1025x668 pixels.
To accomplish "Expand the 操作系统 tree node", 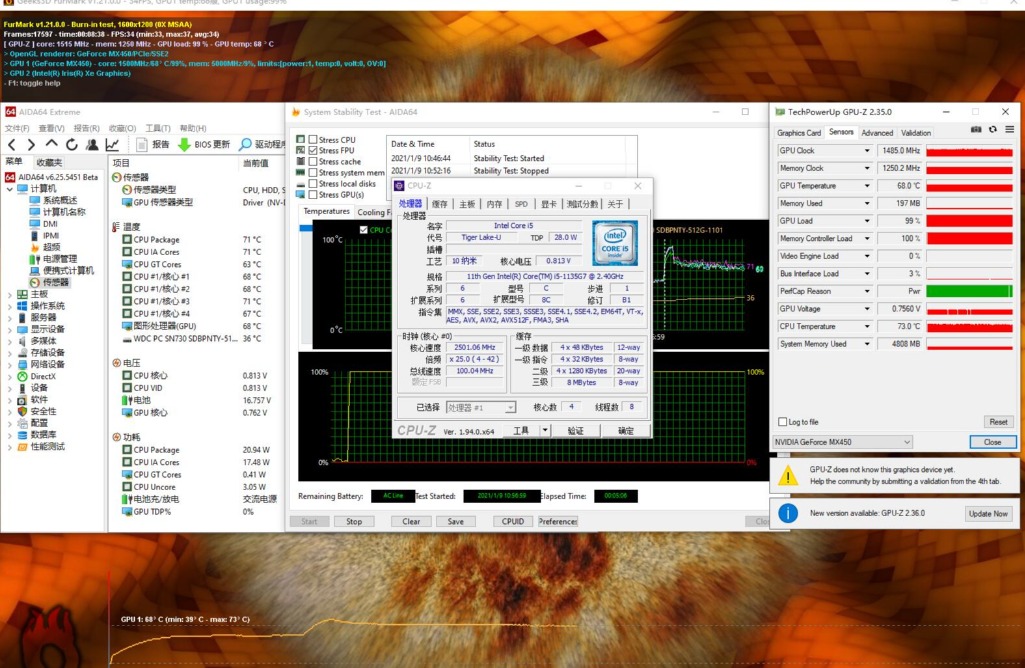I will point(10,307).
